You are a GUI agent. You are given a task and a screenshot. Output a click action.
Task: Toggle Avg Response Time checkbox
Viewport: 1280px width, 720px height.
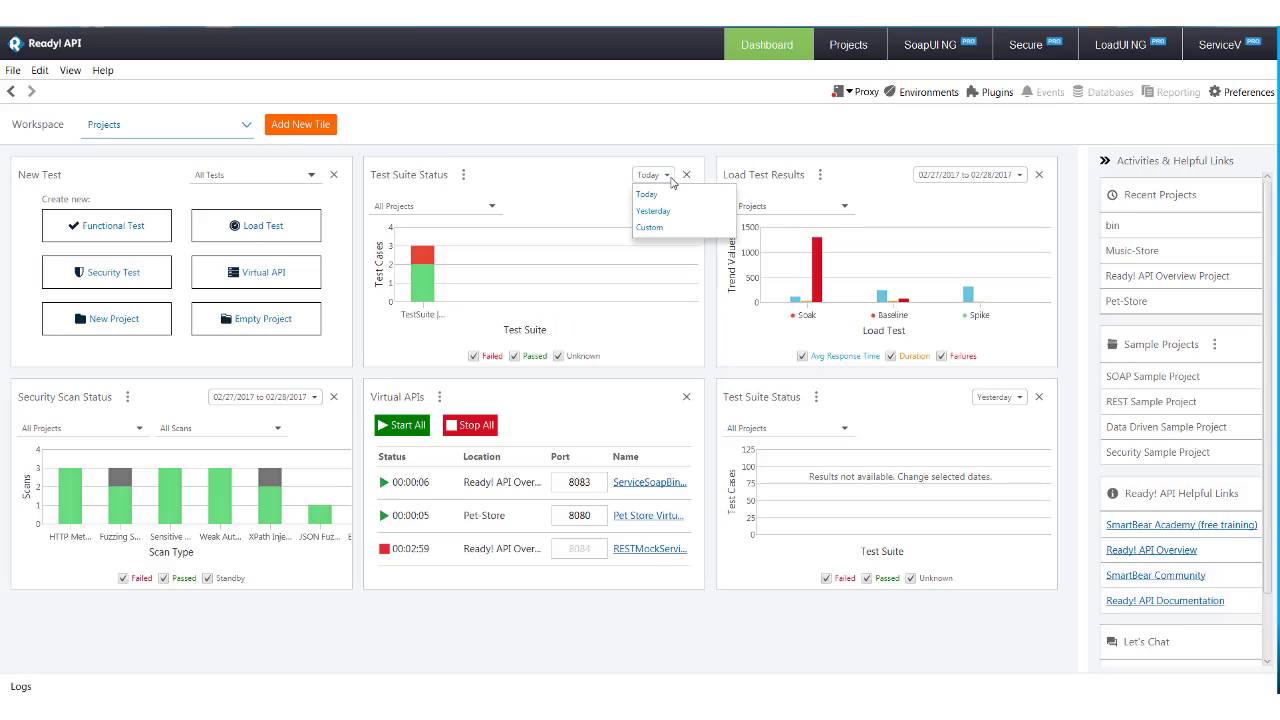coord(802,356)
